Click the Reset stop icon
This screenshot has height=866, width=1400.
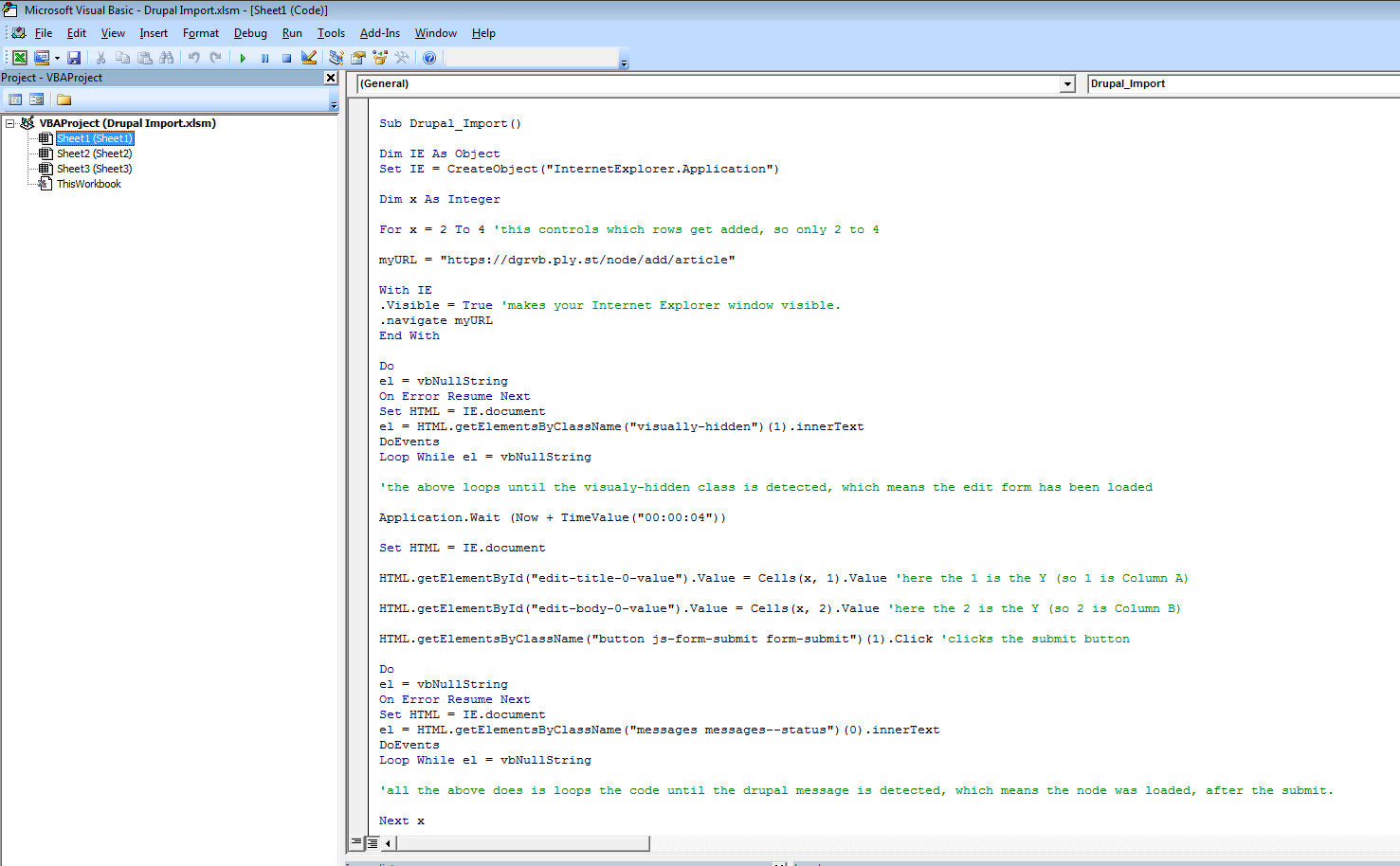click(286, 58)
